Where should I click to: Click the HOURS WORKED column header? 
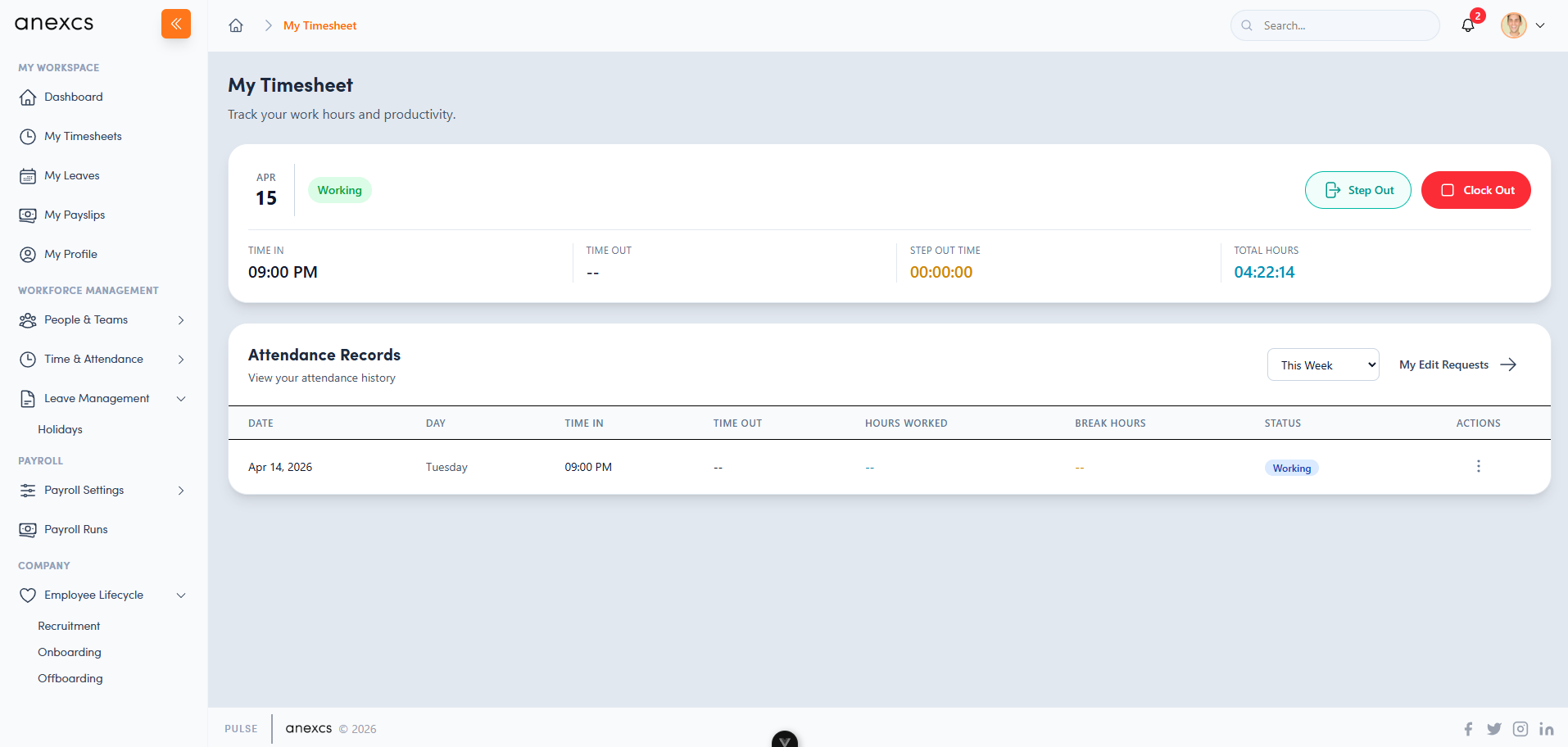tap(906, 423)
